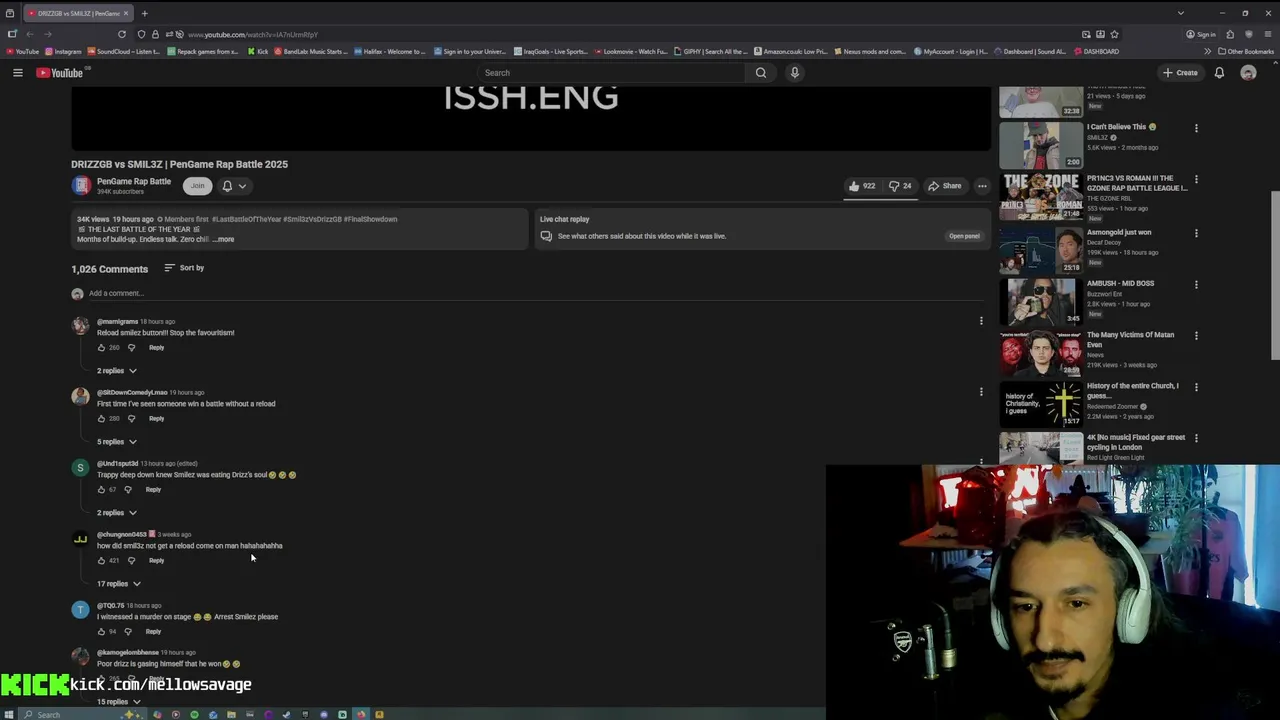Click the search magnifier button
This screenshot has height=720, width=1280.
coord(761,72)
